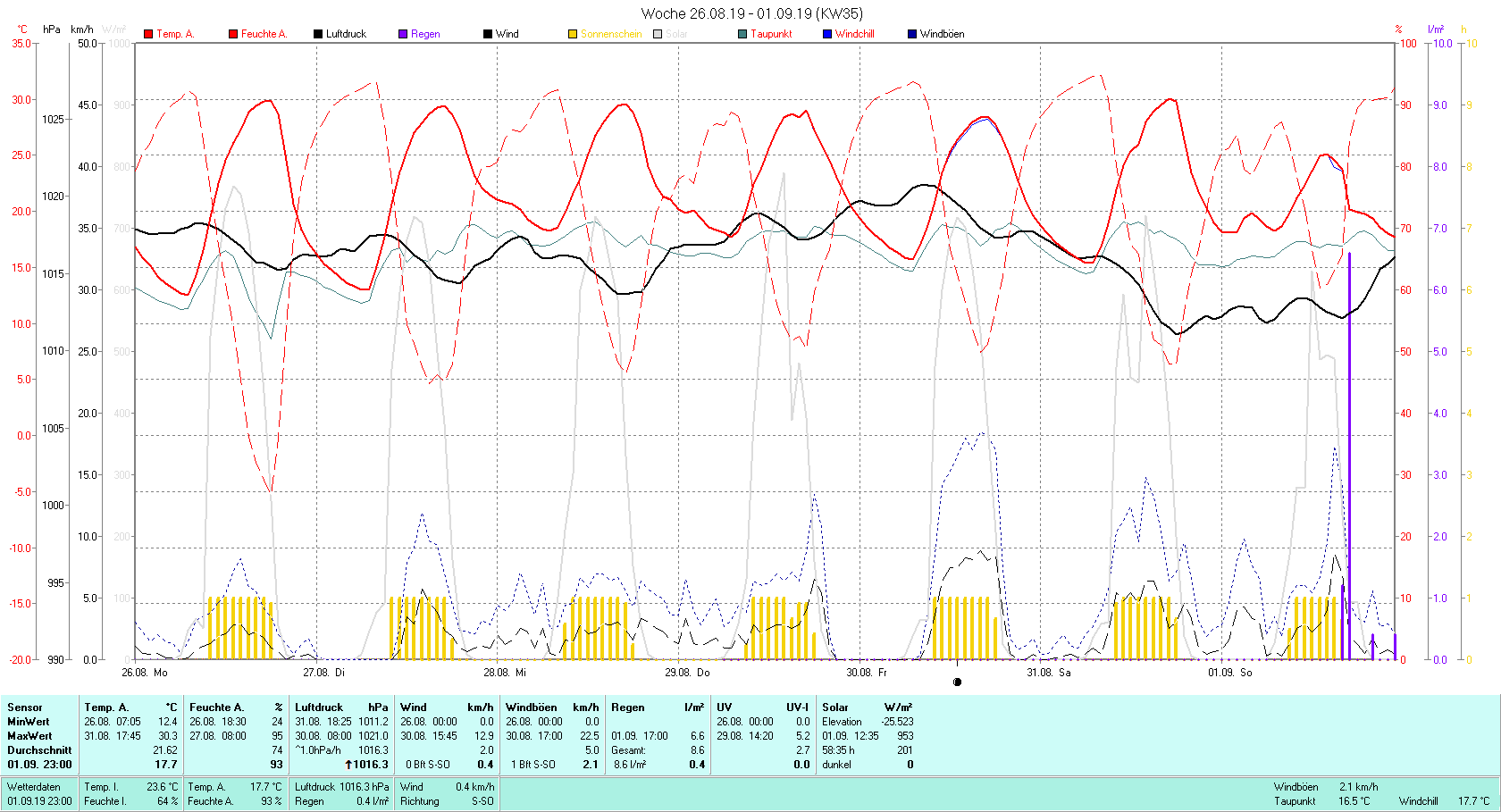The width and height of the screenshot is (1501, 812).
Task: Select the rain maximum value '6.6'
Action: click(x=698, y=736)
